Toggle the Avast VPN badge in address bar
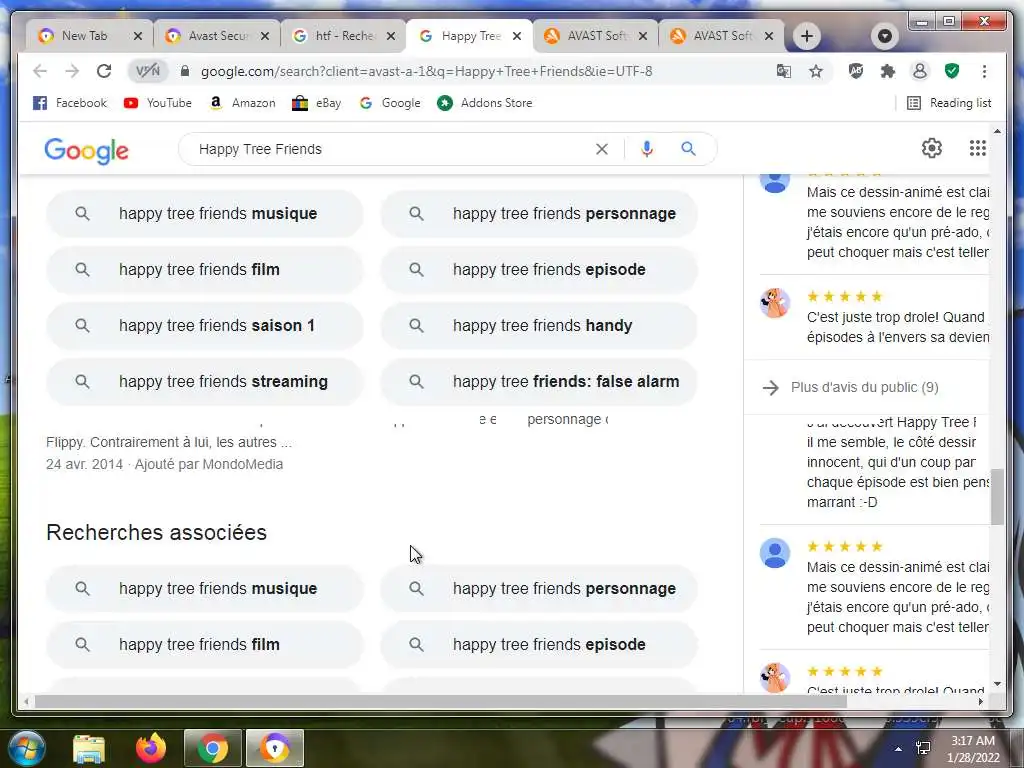Image resolution: width=1024 pixels, height=768 pixels. pos(148,71)
